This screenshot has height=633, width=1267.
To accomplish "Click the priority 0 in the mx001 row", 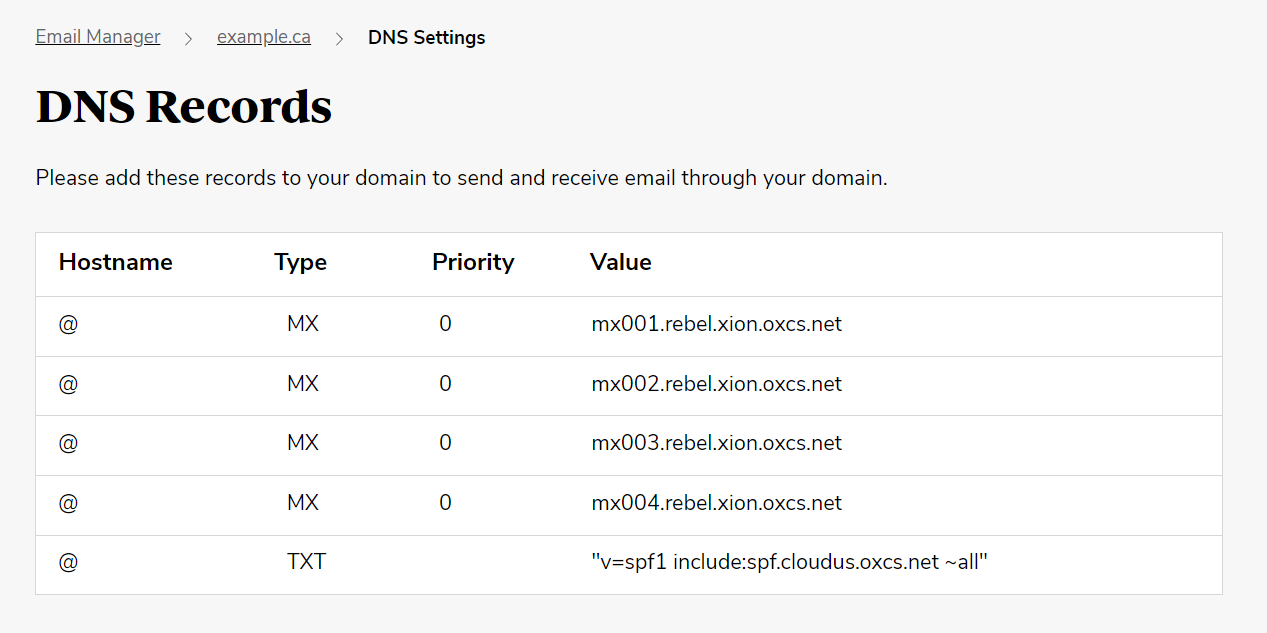I will tap(445, 324).
